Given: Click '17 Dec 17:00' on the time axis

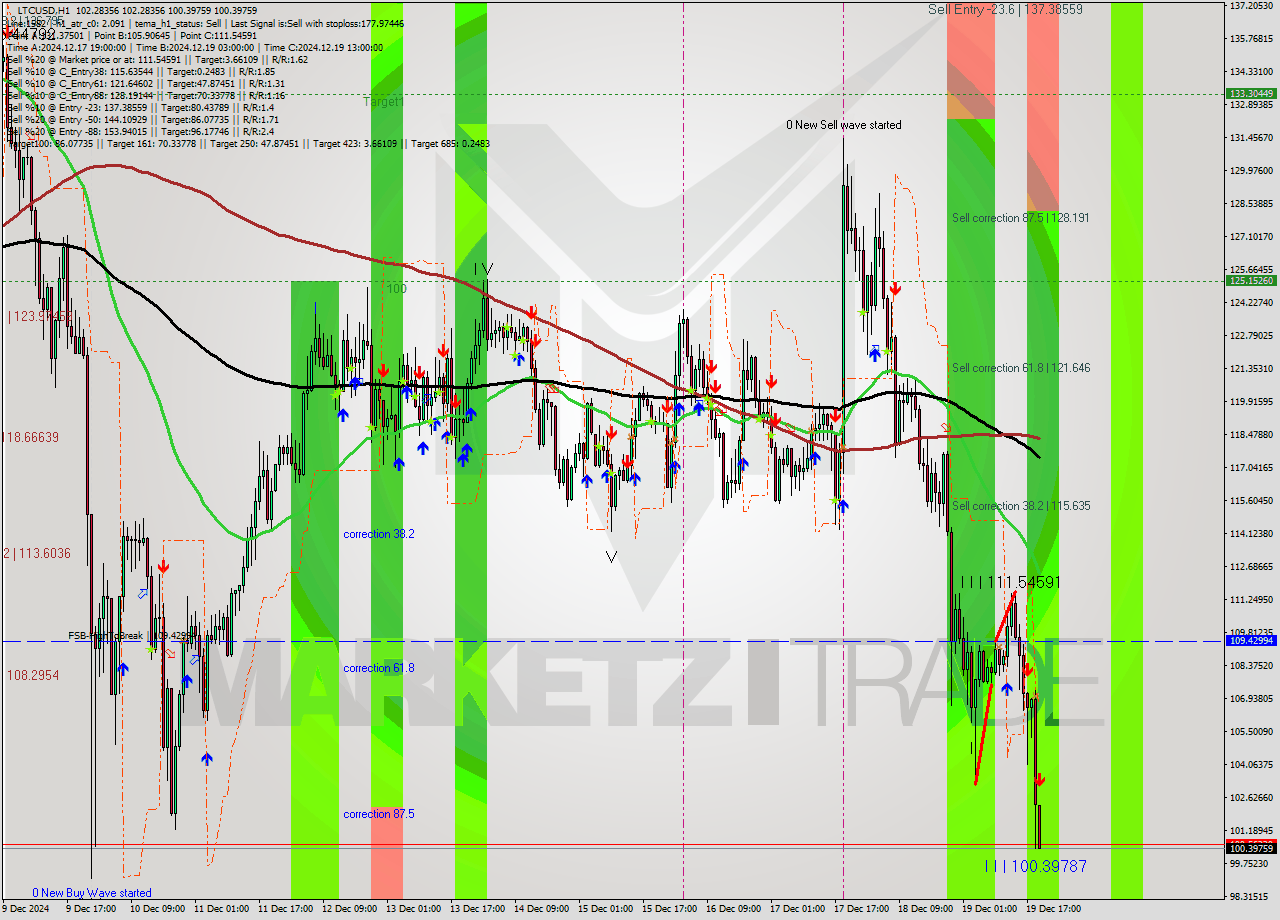Looking at the screenshot, I should [861, 909].
